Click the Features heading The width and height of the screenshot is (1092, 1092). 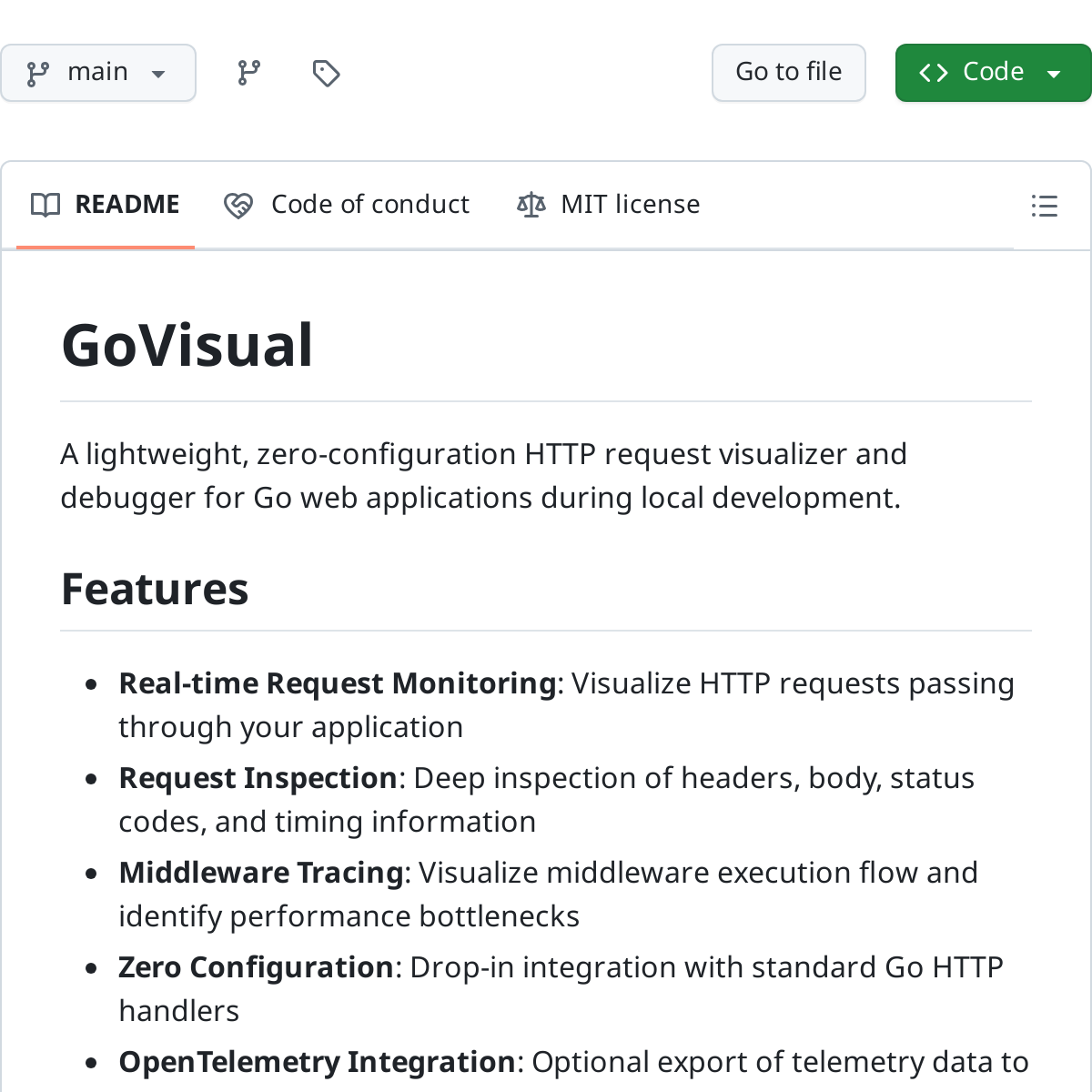pos(155,589)
